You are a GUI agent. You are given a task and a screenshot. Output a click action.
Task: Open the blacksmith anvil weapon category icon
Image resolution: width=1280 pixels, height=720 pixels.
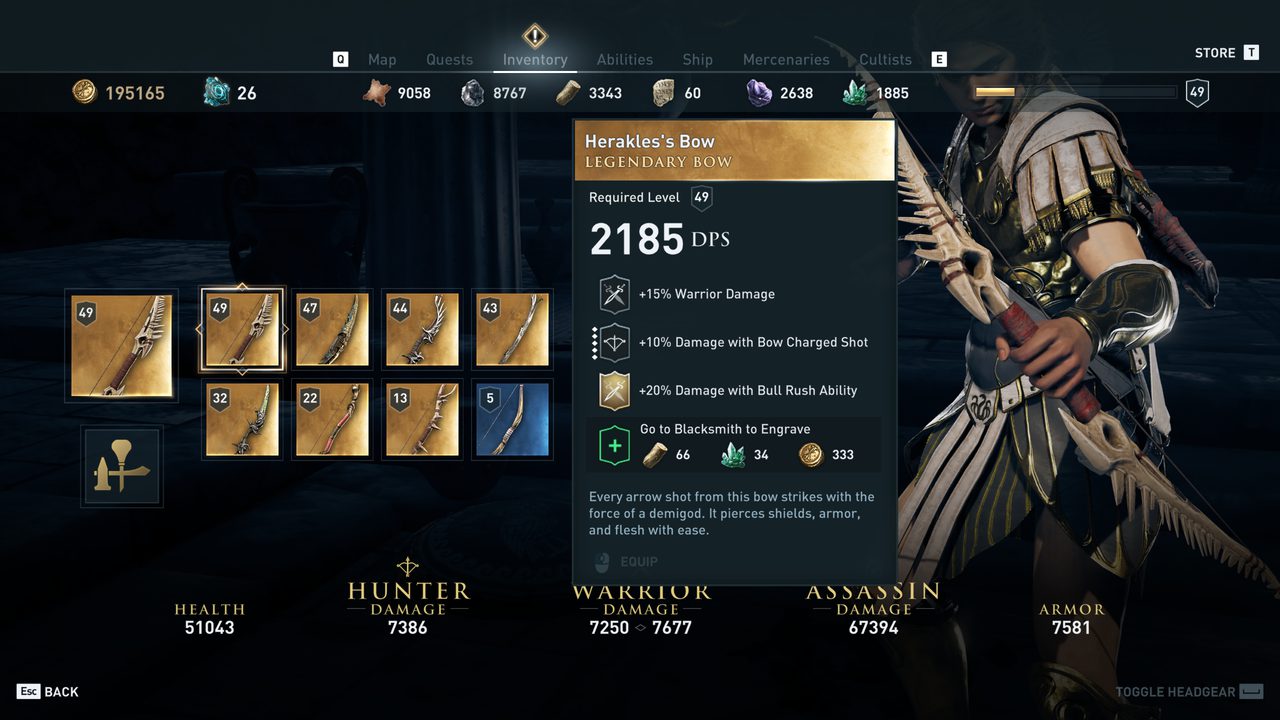tap(122, 466)
